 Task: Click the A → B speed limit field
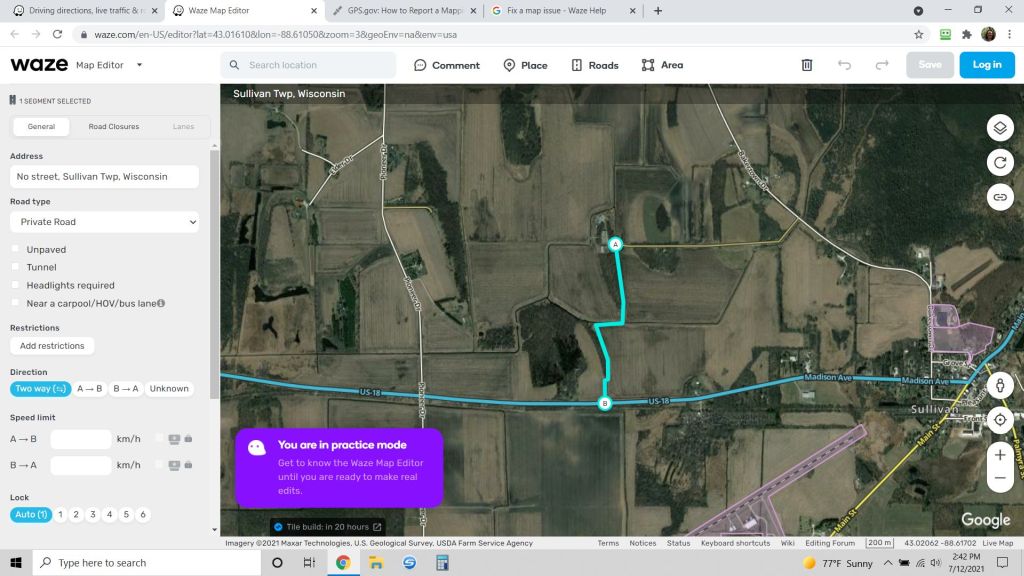(x=81, y=439)
